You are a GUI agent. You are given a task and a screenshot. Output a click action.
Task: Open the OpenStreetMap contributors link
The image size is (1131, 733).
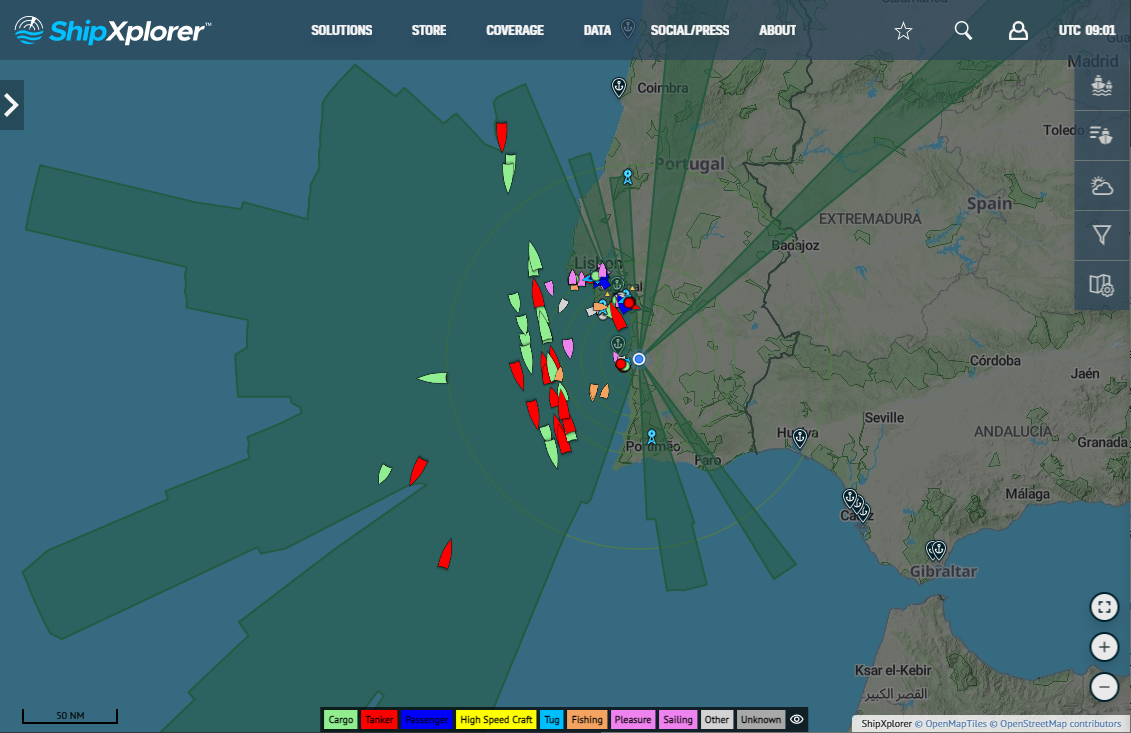click(1061, 723)
